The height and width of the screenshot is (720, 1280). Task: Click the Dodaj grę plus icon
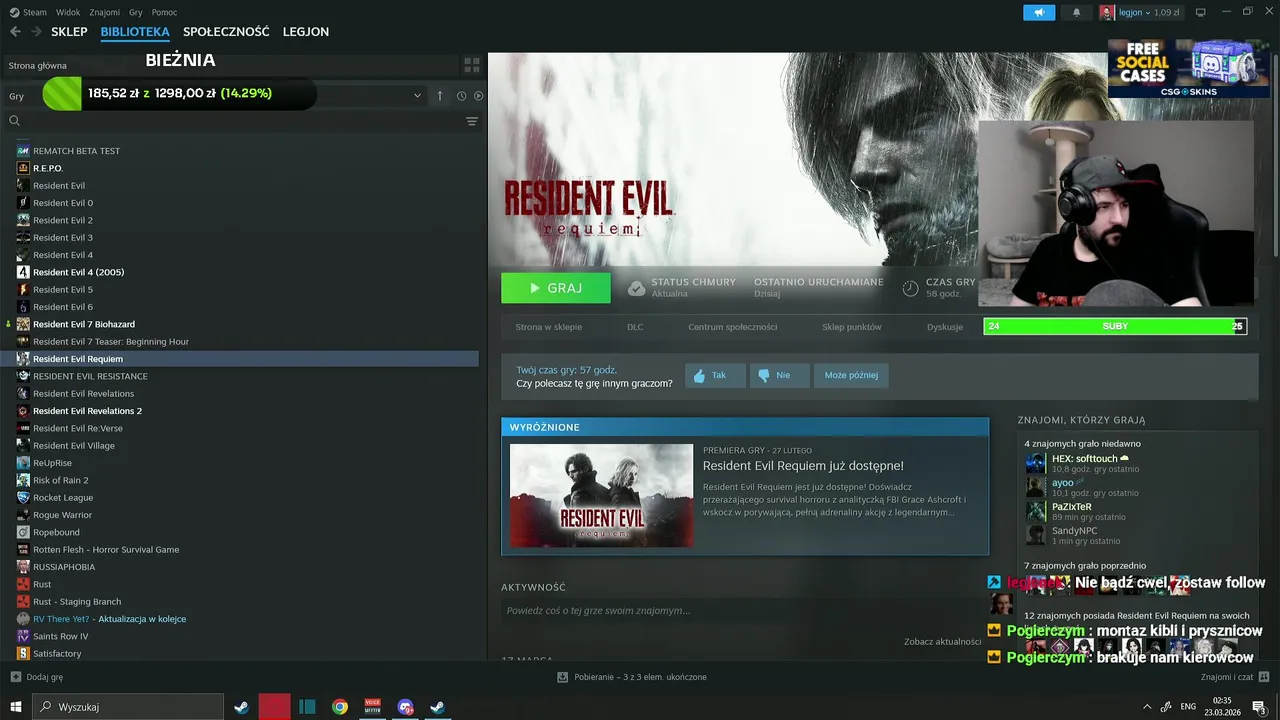15,677
